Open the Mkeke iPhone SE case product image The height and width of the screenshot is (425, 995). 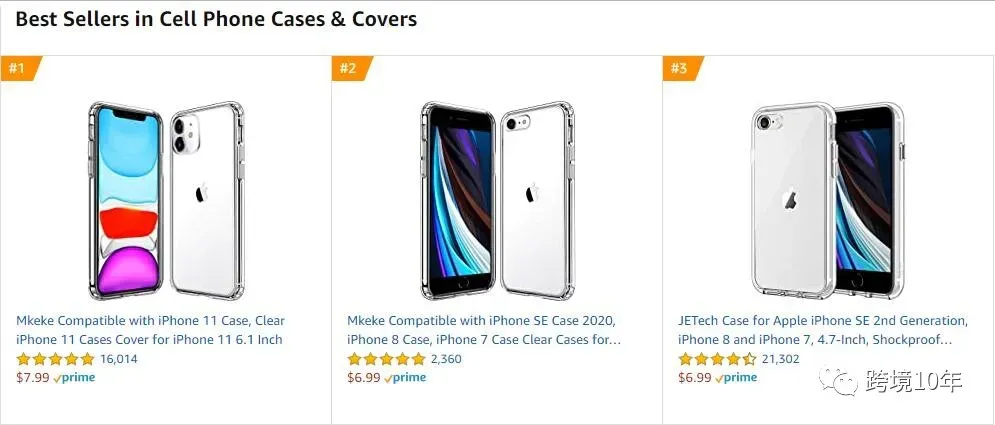pos(498,200)
